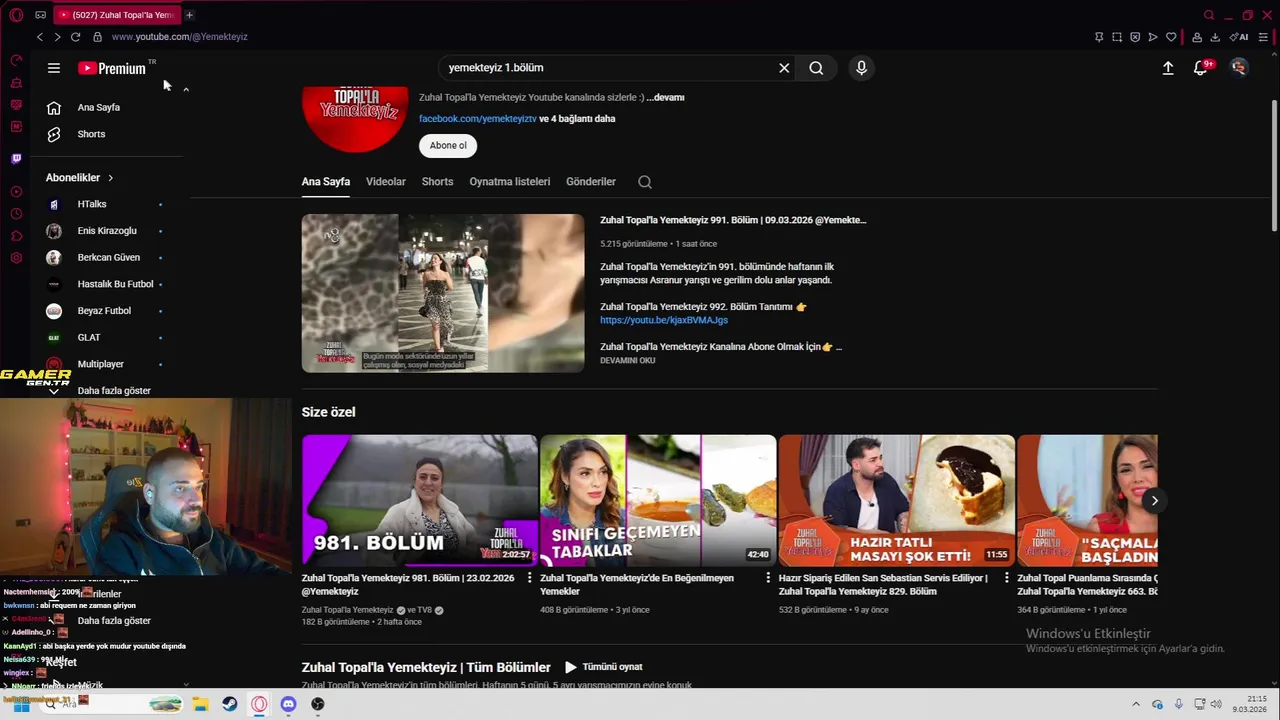Open Ana Sayfa in the sidebar
Viewport: 1280px width, 720px height.
pyautogui.click(x=98, y=107)
